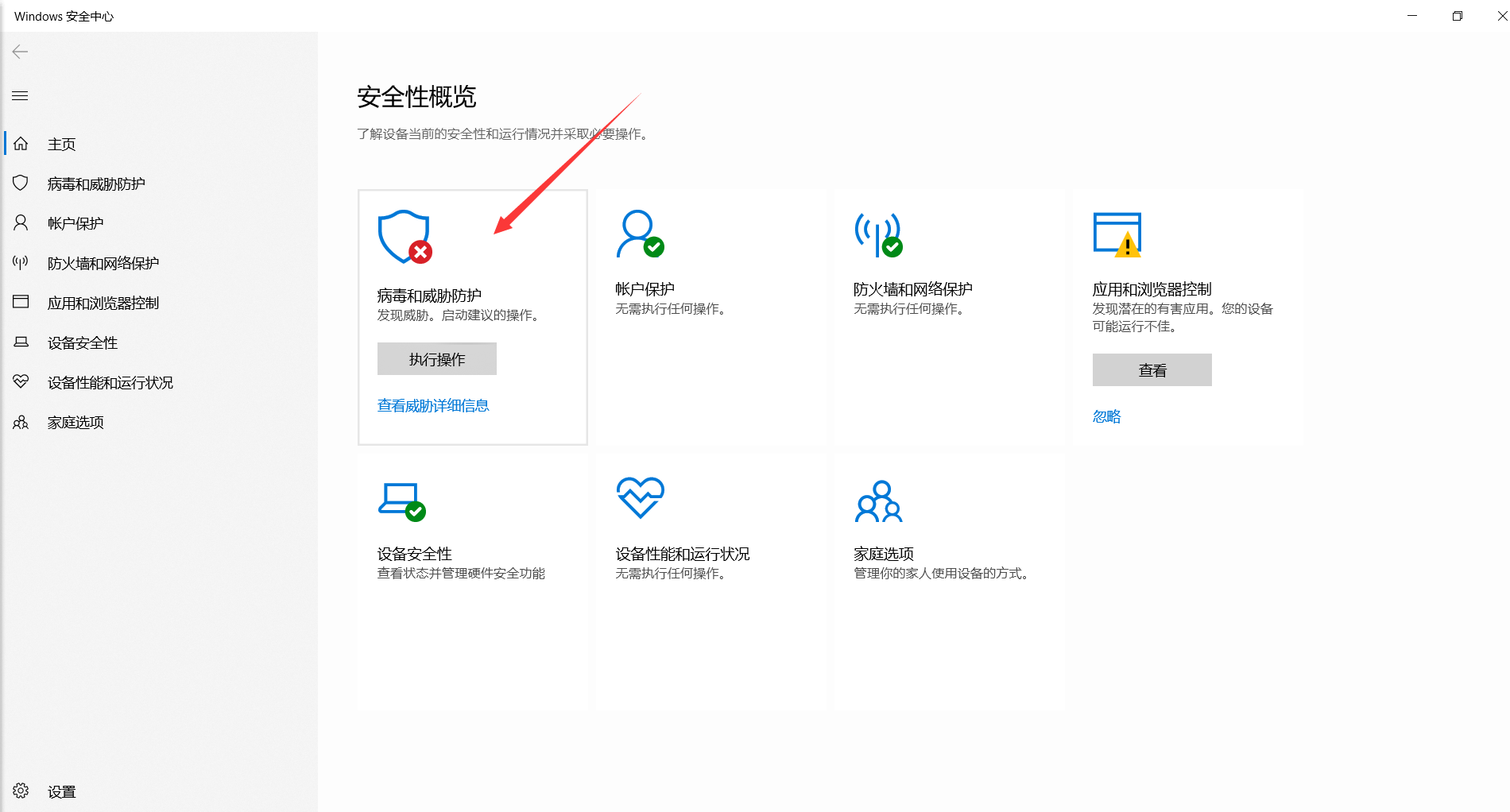Click the person icon beside sidebar 帐户保护
The height and width of the screenshot is (812, 1510).
(x=21, y=223)
